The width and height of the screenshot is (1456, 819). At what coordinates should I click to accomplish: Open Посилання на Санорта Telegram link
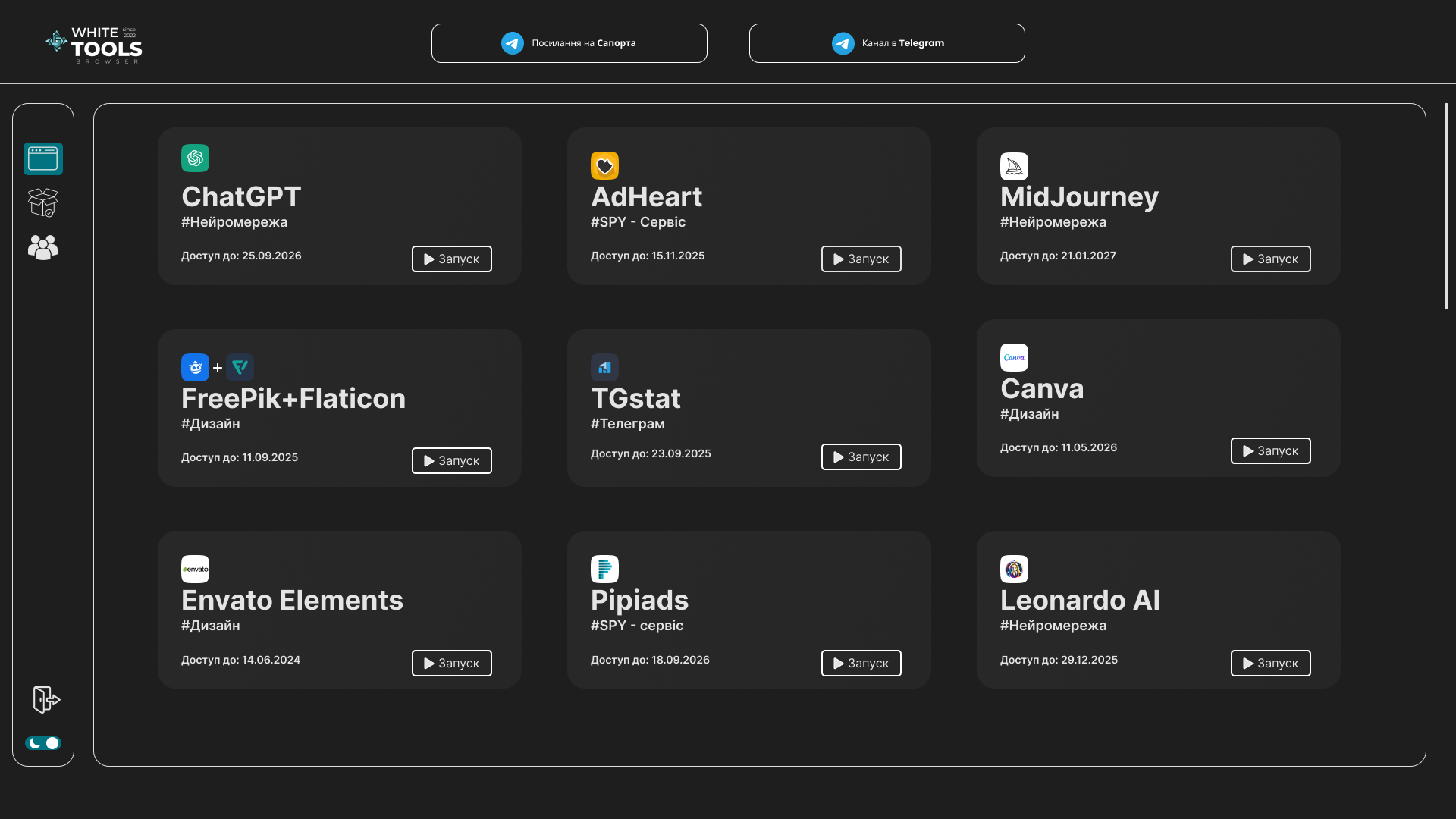pos(568,42)
